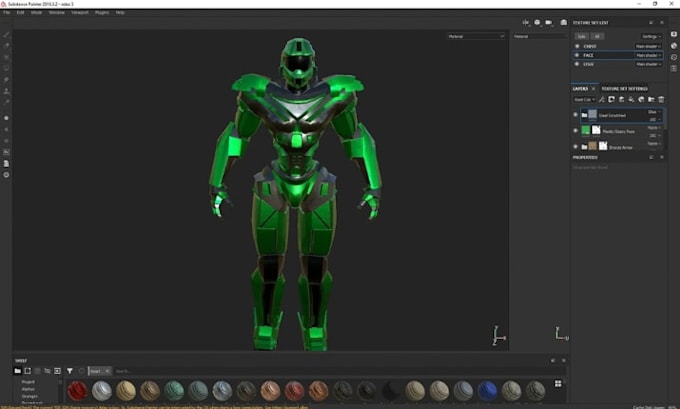This screenshot has width=680, height=409.
Task: Open Texture Set List Settings dropdown
Action: point(651,36)
